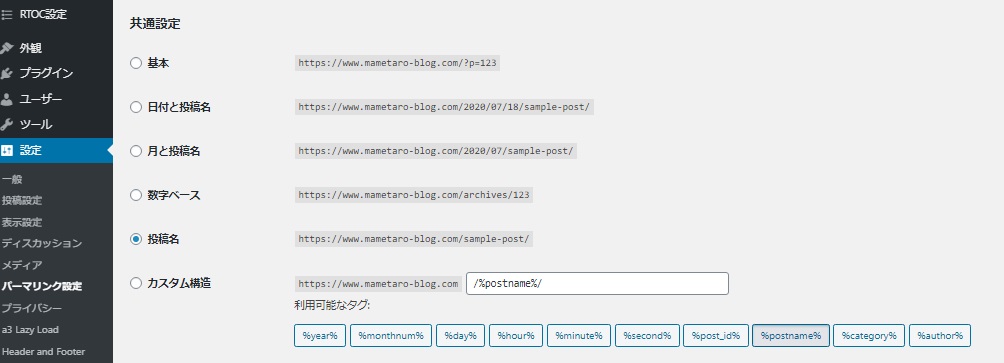The height and width of the screenshot is (363, 1004).
Task: Click the 利用可能なタグ label
Action: pyautogui.click(x=332, y=305)
